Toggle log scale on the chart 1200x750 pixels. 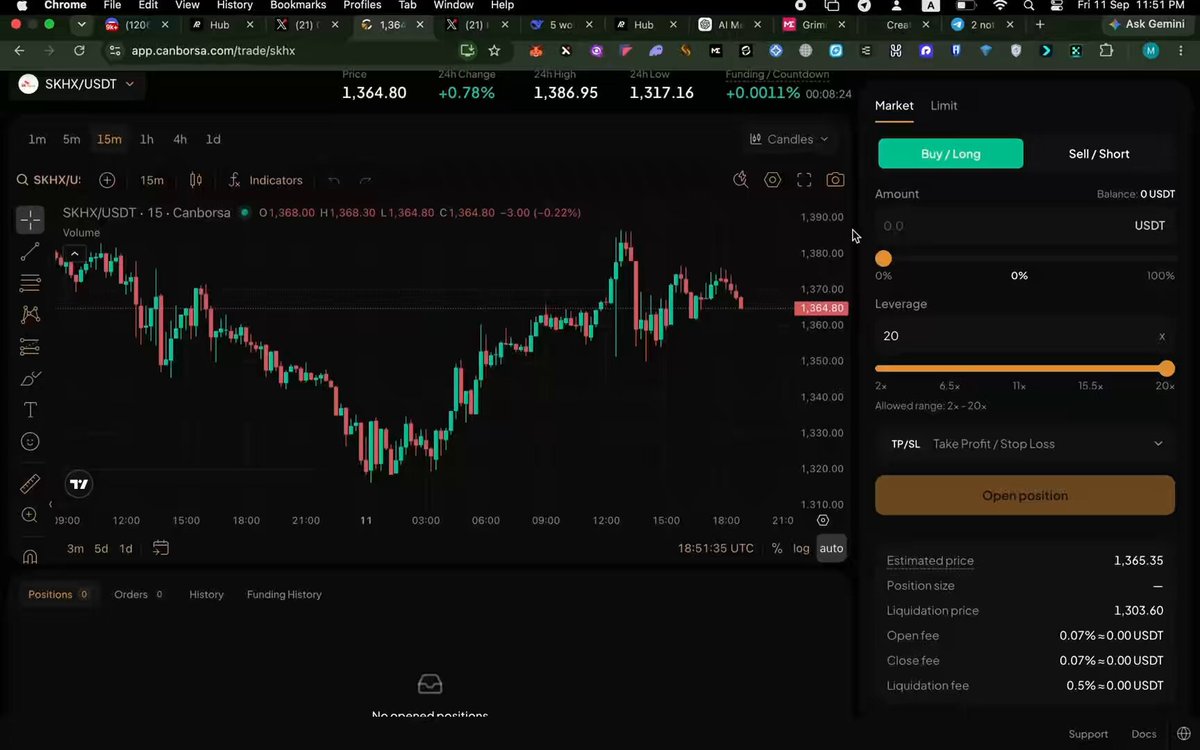[x=801, y=548]
